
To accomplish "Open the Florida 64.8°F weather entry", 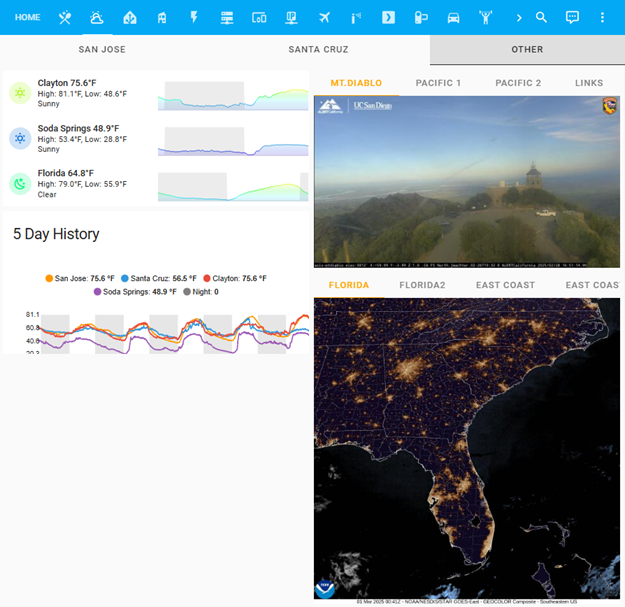I will tap(156, 184).
